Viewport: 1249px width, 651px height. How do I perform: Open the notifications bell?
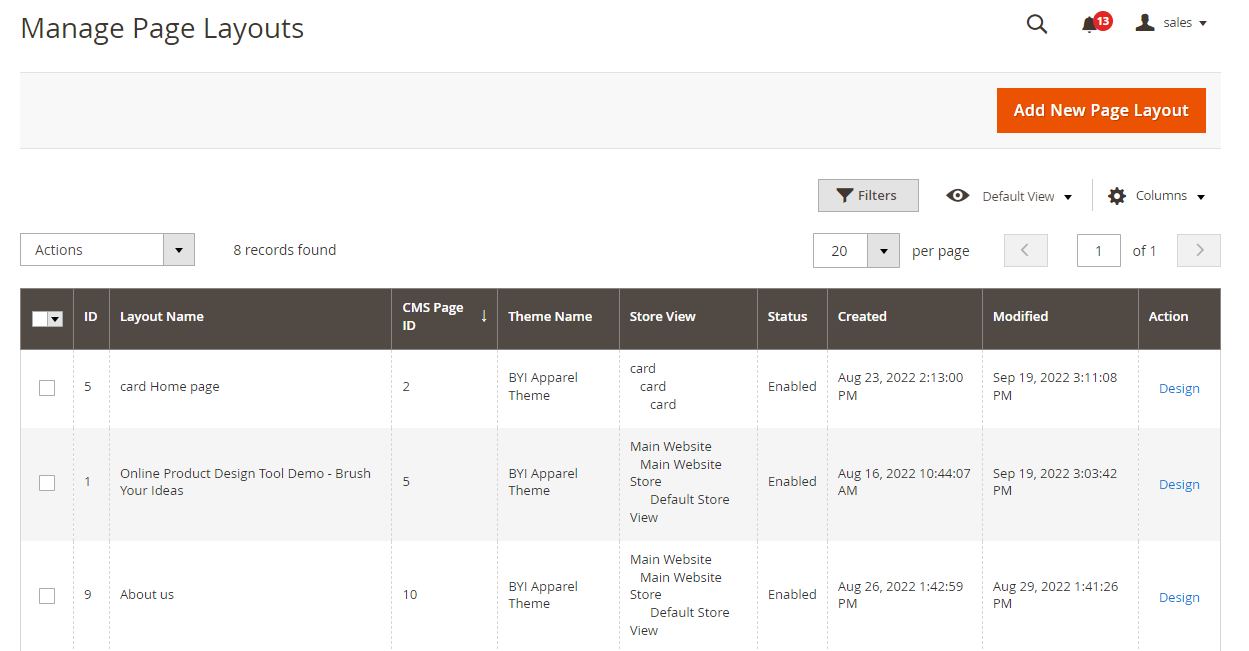(x=1090, y=24)
